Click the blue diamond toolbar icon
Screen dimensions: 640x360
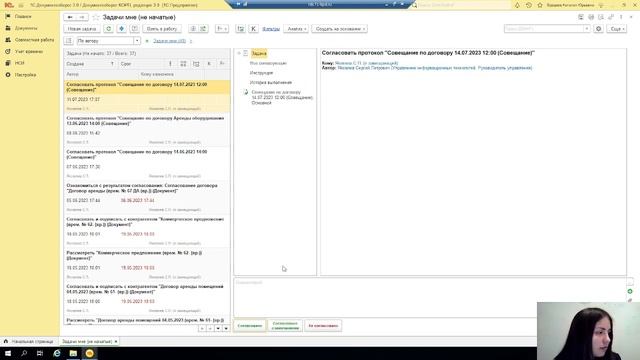[x=122, y=29]
